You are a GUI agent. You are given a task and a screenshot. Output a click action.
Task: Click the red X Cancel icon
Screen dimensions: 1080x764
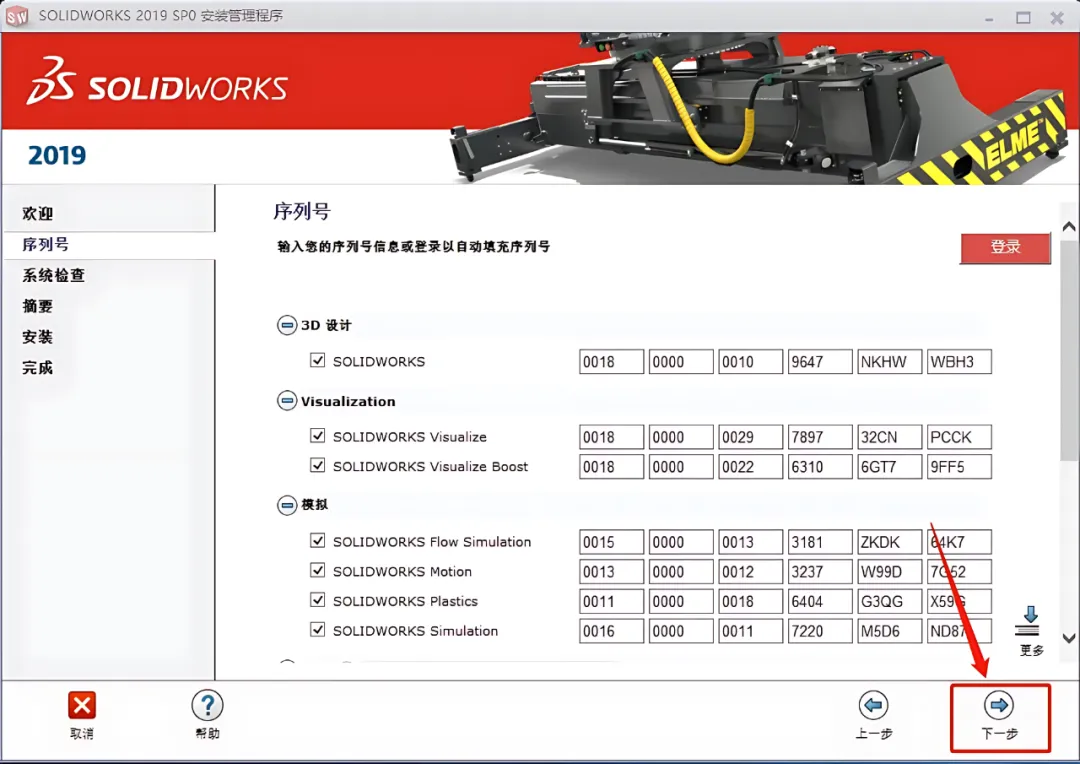click(x=82, y=705)
